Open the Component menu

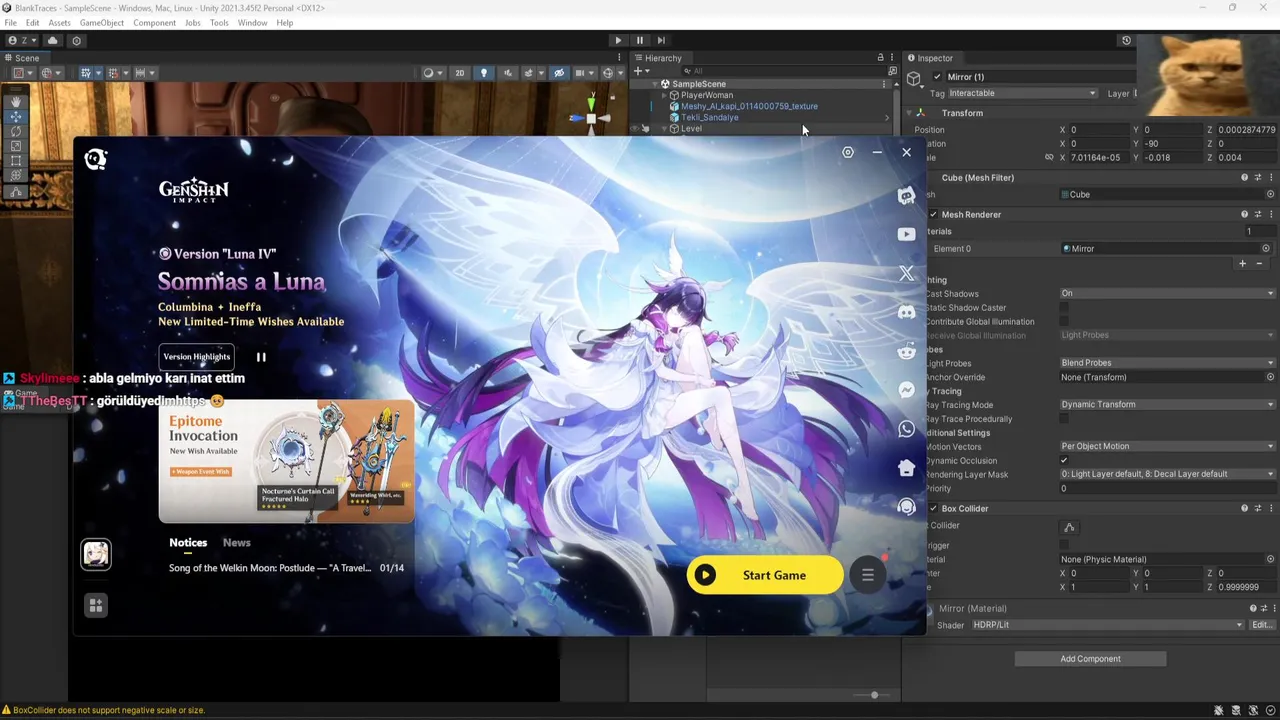155,22
